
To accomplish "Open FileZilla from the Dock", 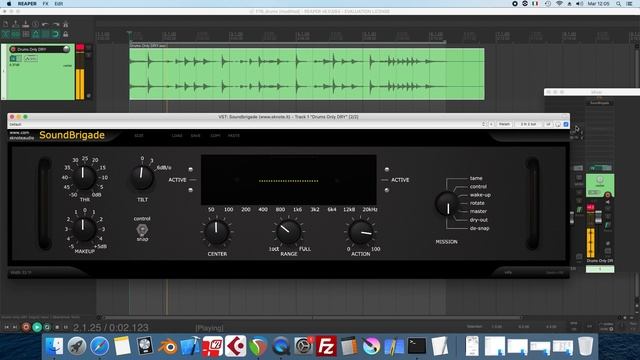I will click(x=326, y=346).
